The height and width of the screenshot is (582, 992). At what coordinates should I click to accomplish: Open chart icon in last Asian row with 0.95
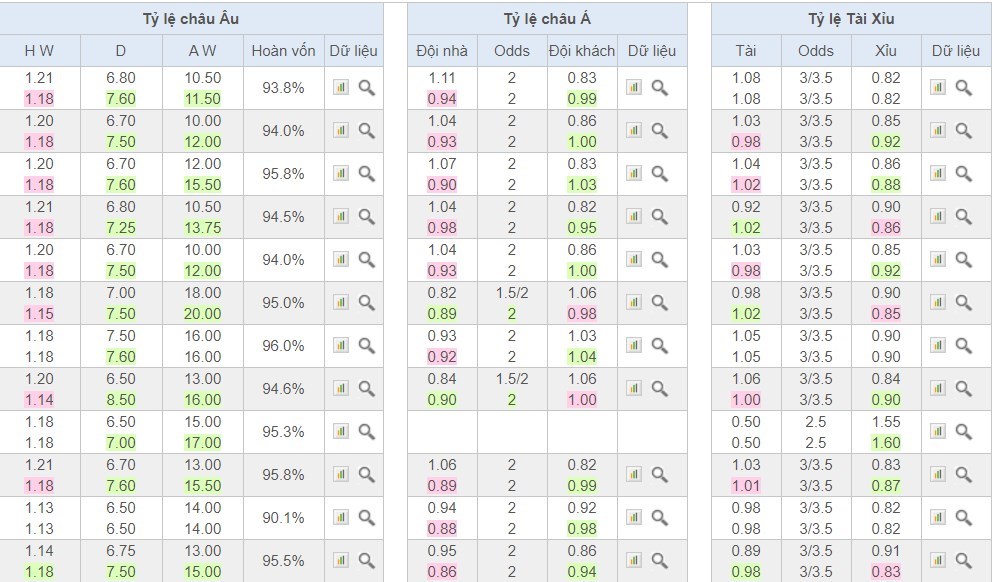(x=634, y=561)
